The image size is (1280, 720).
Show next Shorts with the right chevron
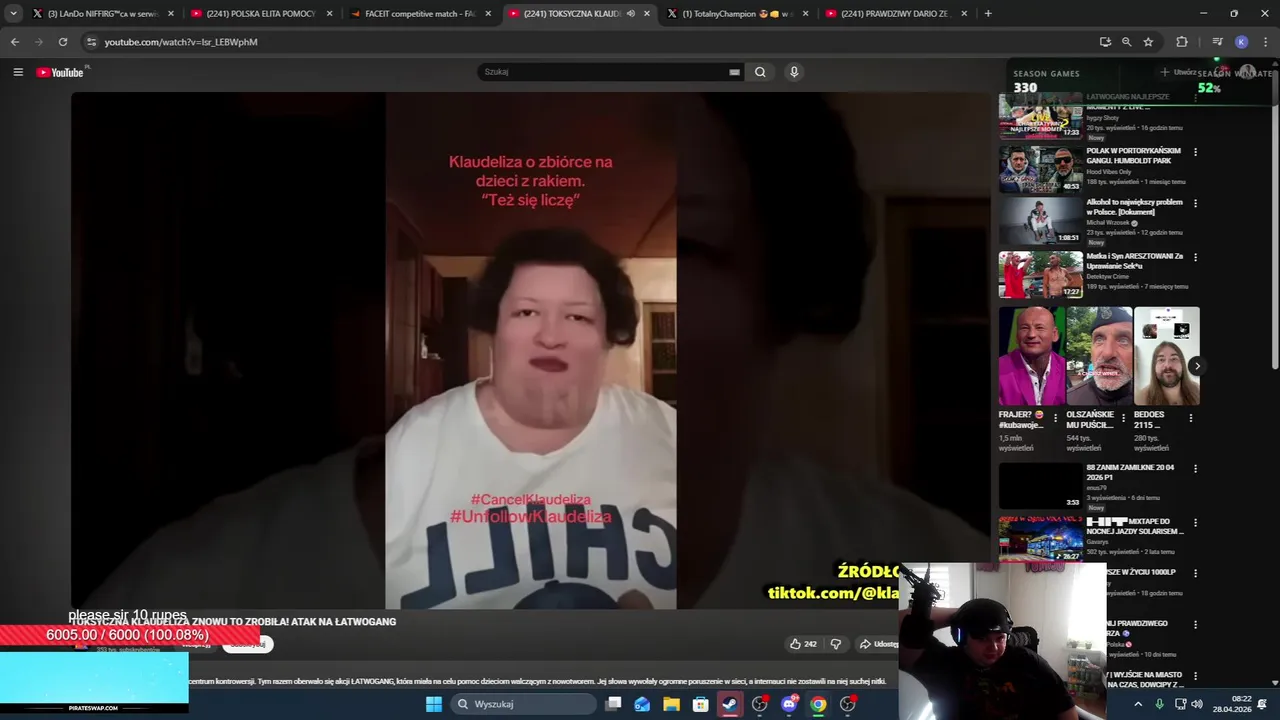pyautogui.click(x=1197, y=366)
